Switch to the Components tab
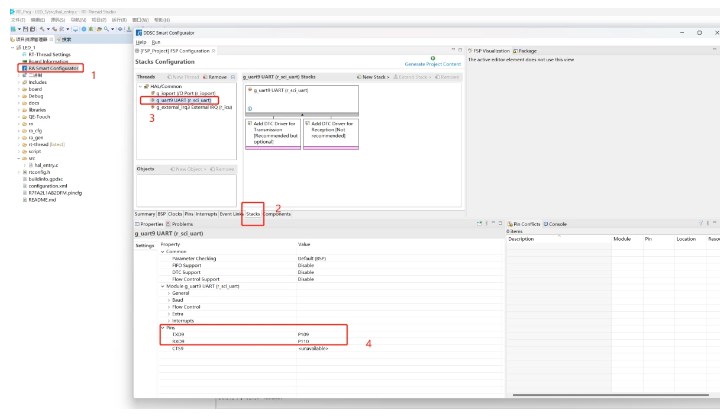The width and height of the screenshot is (725, 419). point(277,214)
